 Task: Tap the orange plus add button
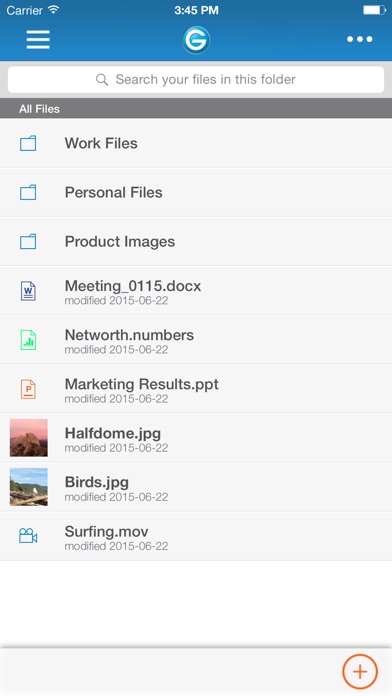point(360,672)
